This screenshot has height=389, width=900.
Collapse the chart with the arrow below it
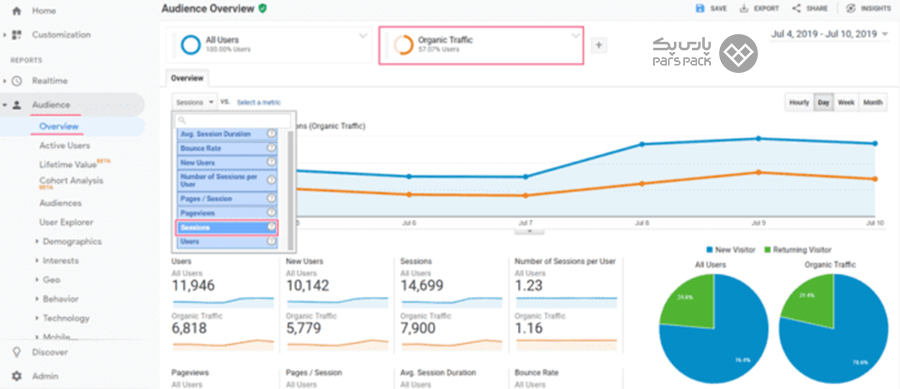[x=529, y=231]
